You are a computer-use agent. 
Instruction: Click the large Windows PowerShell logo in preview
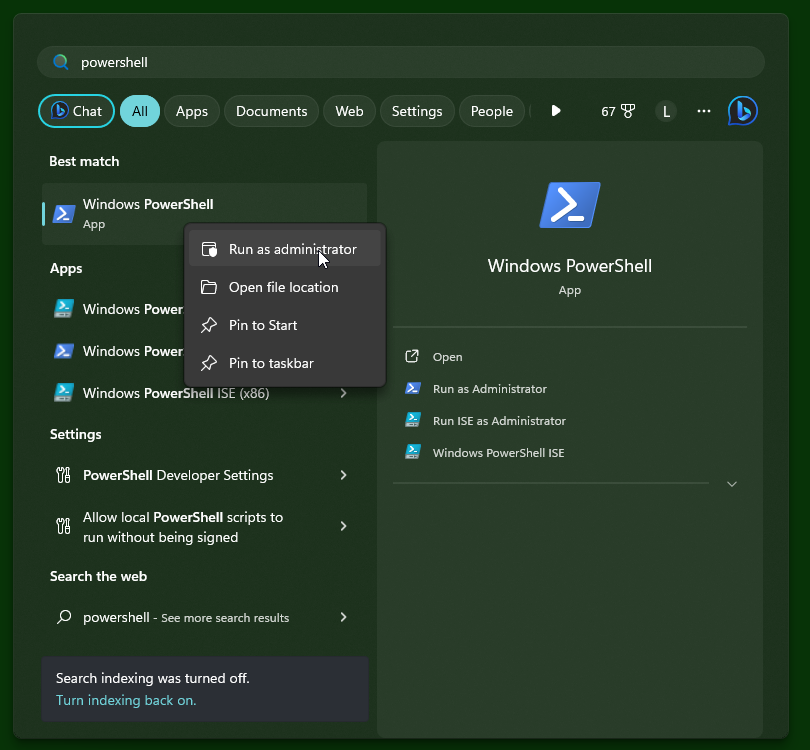point(570,205)
